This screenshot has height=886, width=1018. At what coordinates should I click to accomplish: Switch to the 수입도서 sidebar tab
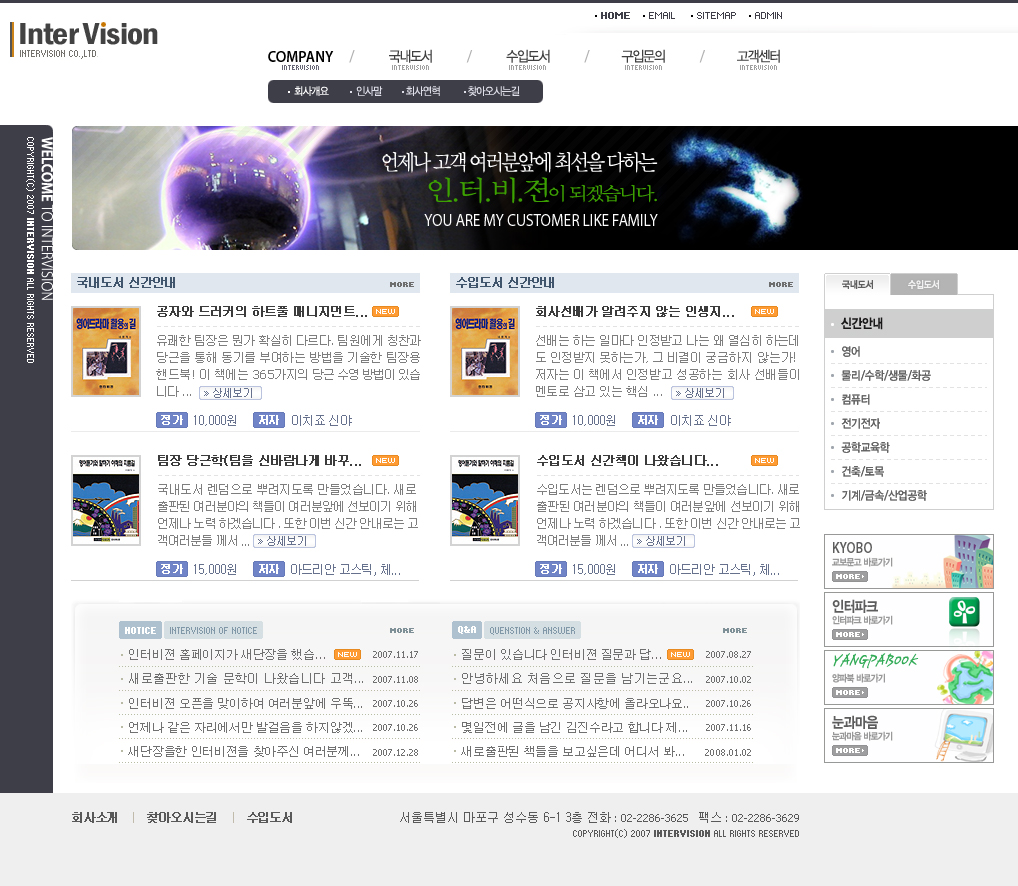923,284
